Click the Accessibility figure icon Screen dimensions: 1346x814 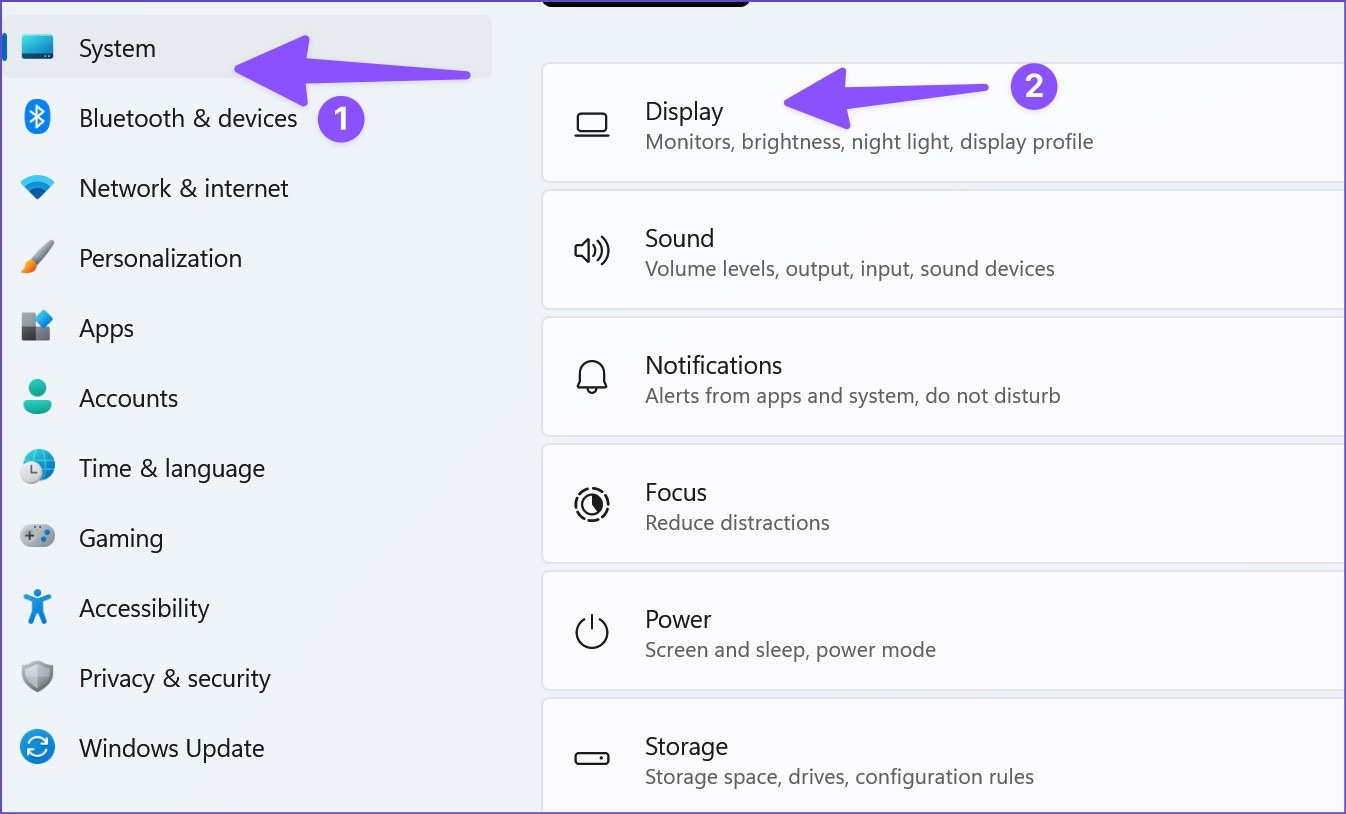(38, 607)
